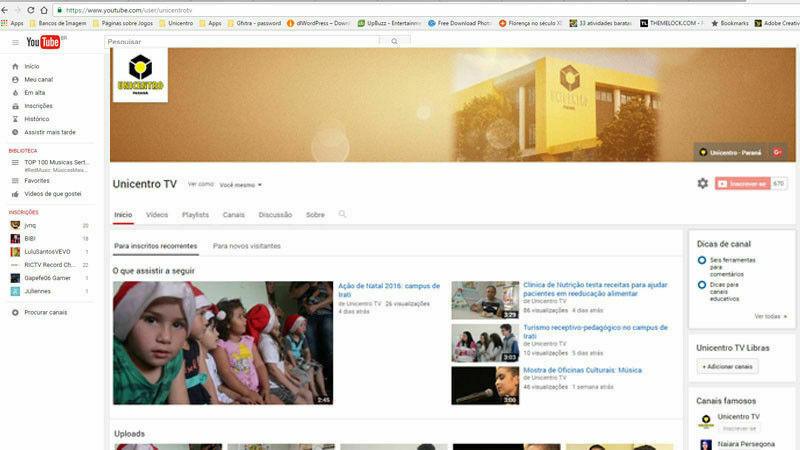Image resolution: width=800 pixels, height=450 pixels.
Task: Open the hamburger guide menu
Action: [15, 42]
